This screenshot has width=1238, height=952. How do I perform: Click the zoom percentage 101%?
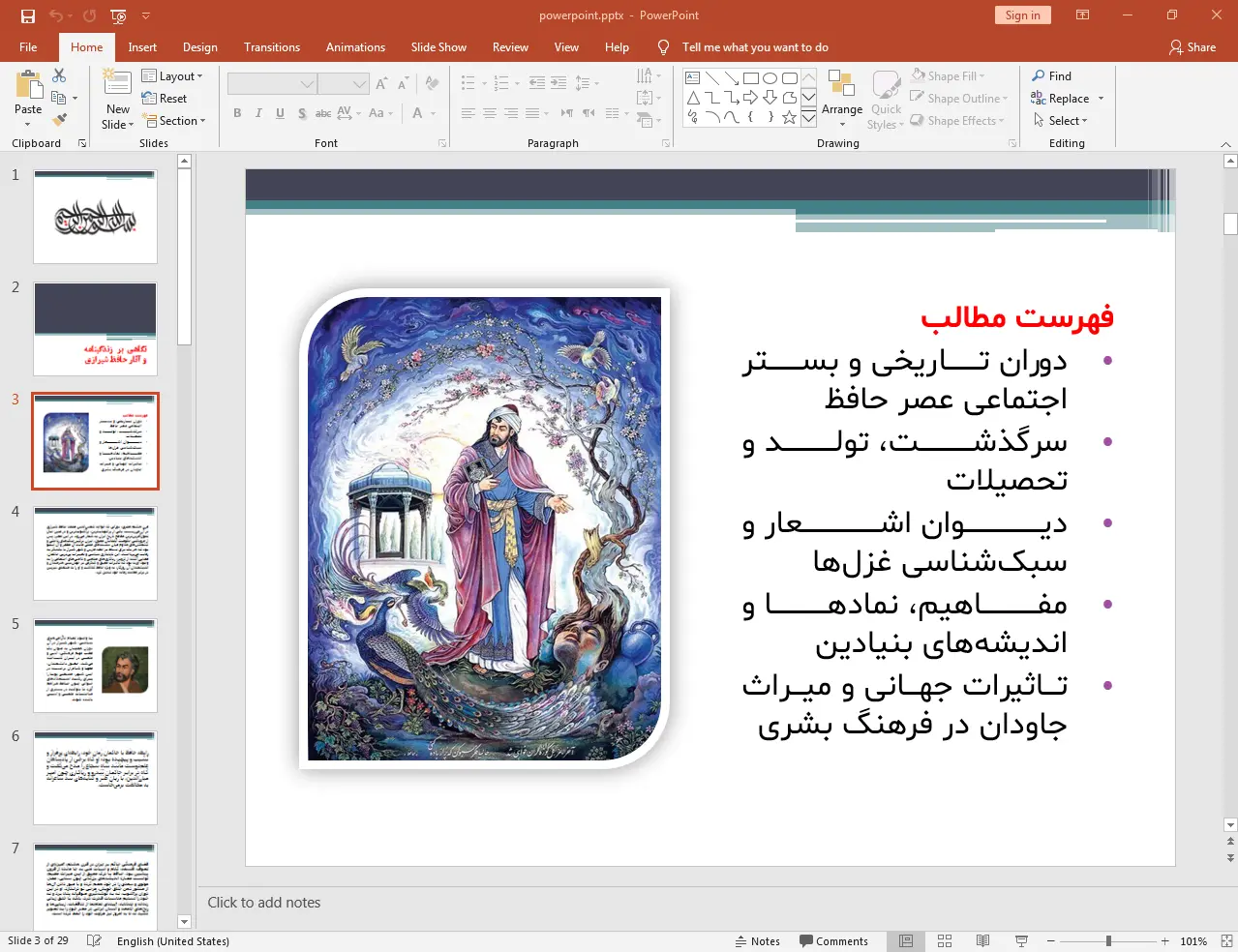(x=1193, y=941)
